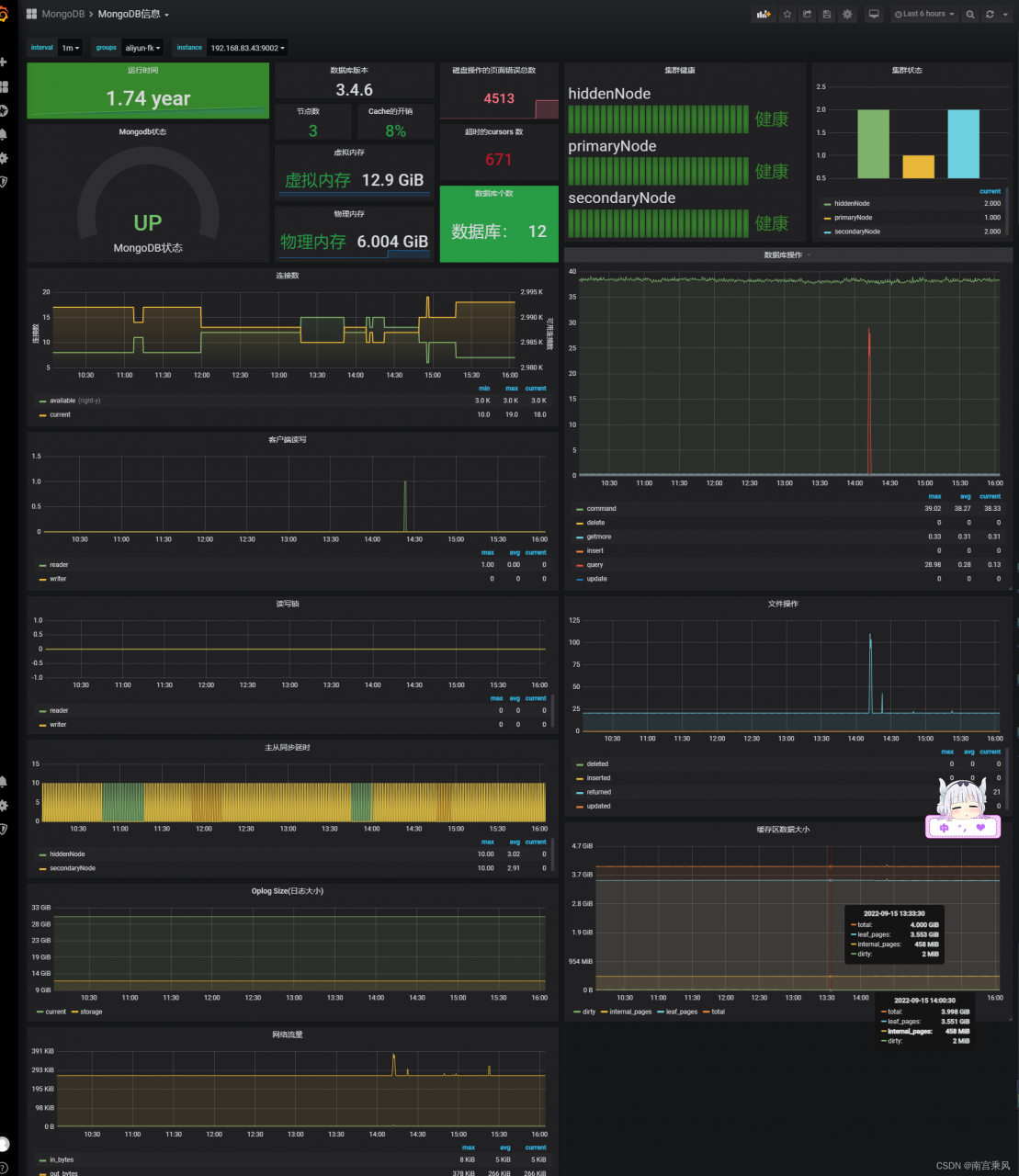Open the time picker showing Last 6 hours
Screen dimensions: 1019x1176
pyautogui.click(x=925, y=15)
